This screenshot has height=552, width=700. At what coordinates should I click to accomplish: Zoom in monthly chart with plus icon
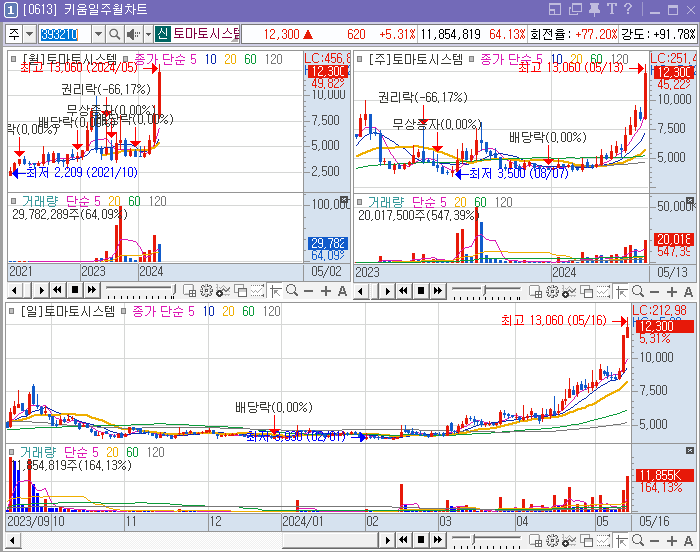click(326, 292)
